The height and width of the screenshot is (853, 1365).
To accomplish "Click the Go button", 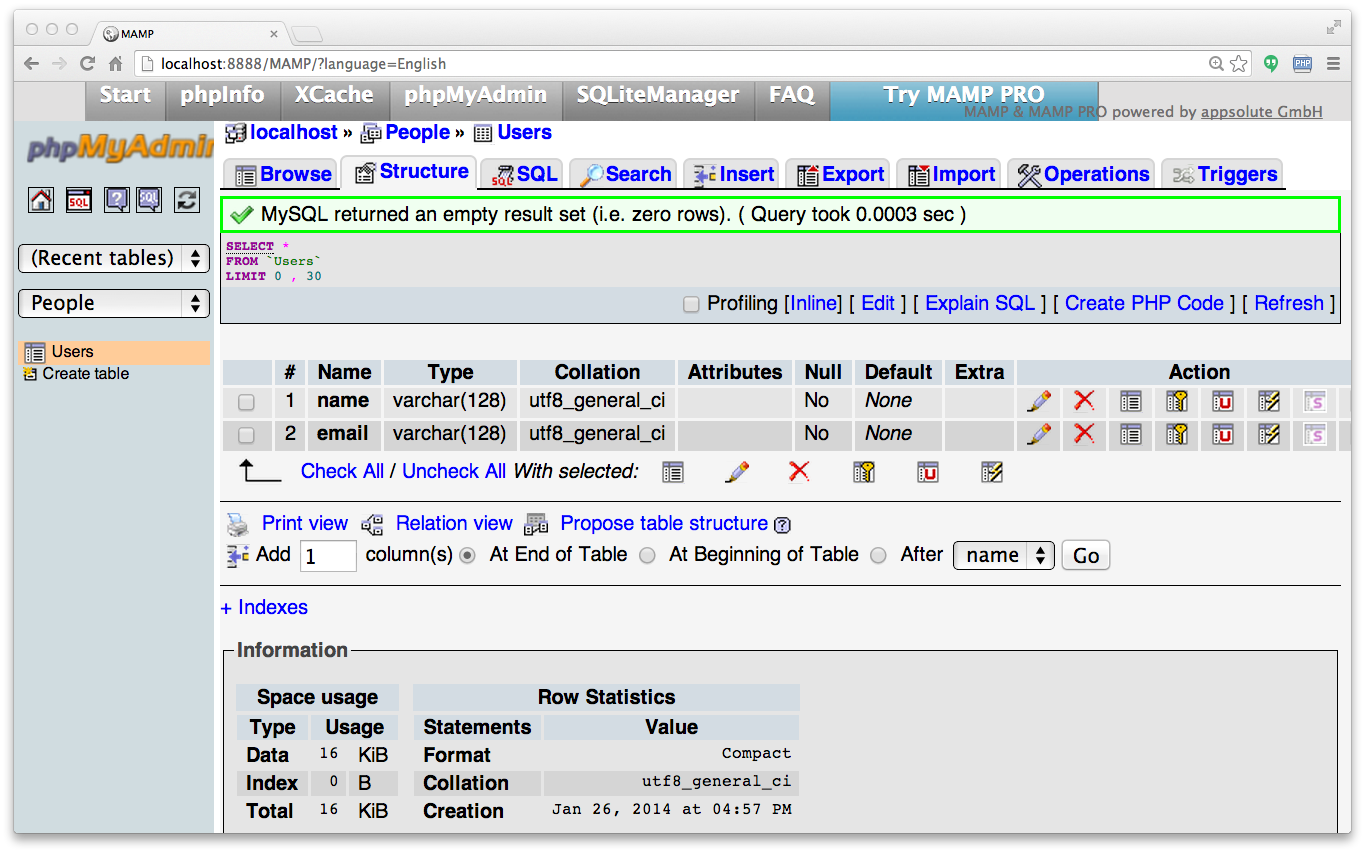I will pyautogui.click(x=1086, y=556).
